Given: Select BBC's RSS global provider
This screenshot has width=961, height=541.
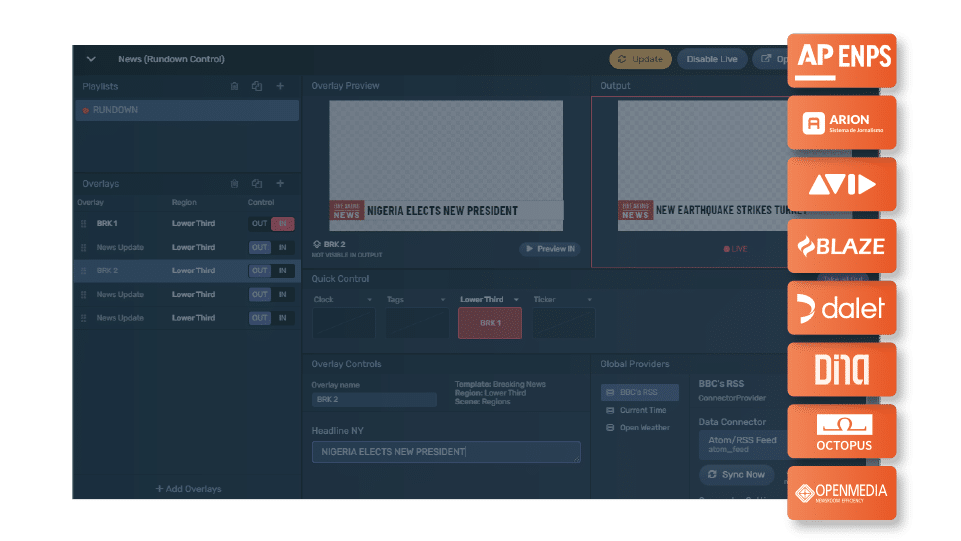Looking at the screenshot, I should point(640,393).
